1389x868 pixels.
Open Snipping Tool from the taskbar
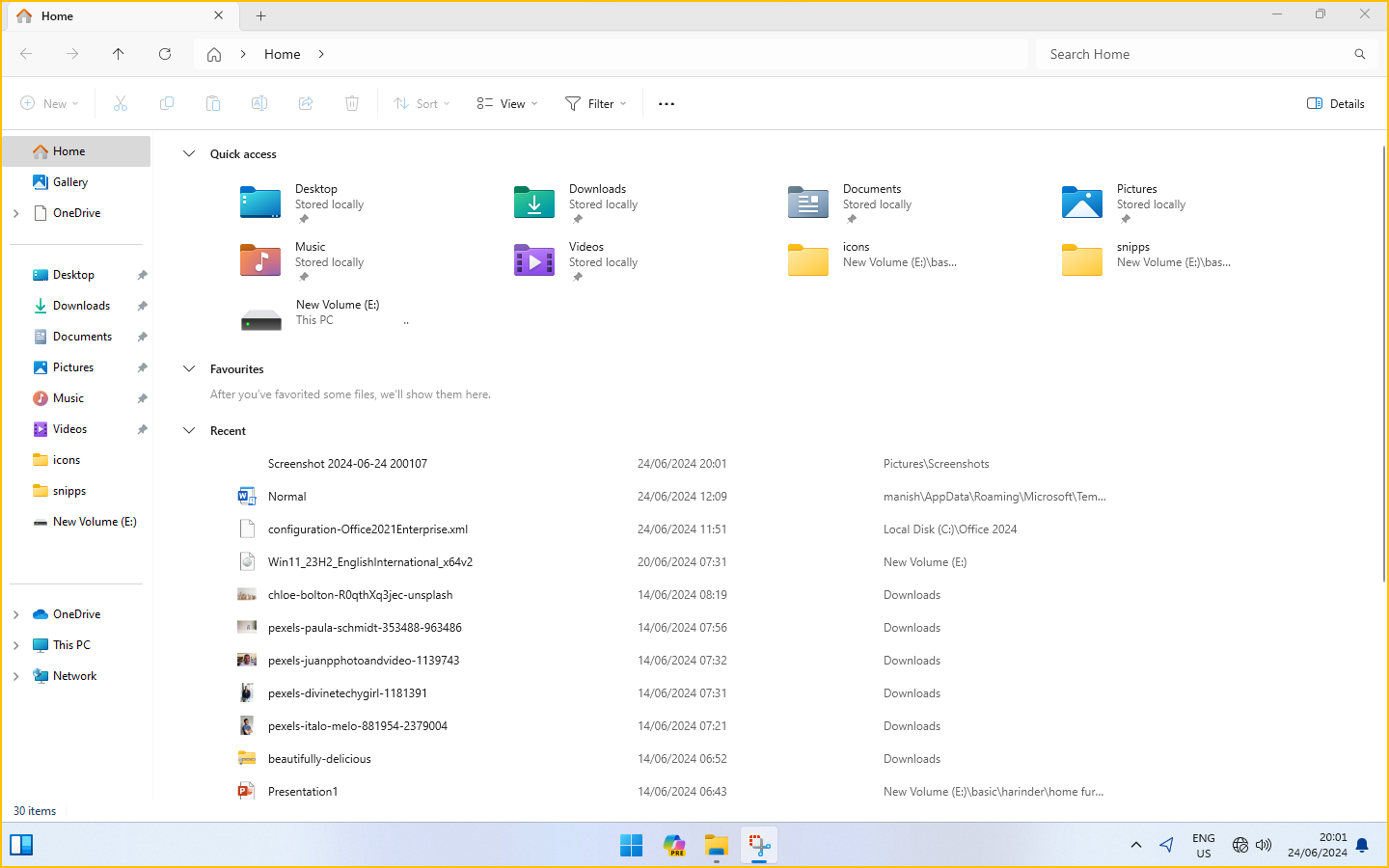tap(759, 846)
